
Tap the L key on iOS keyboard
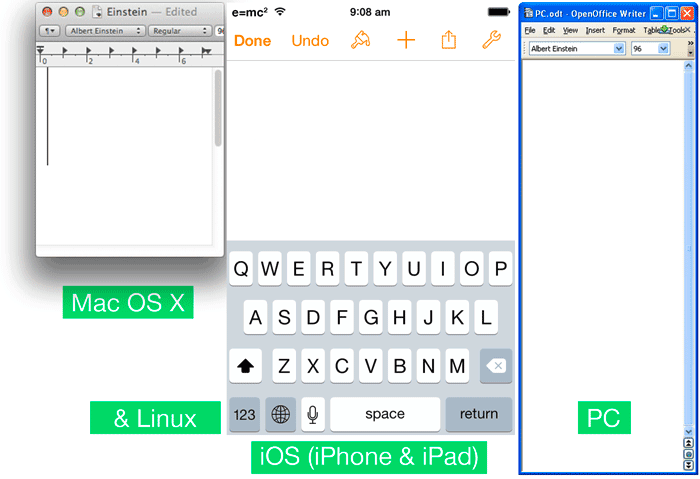(x=486, y=317)
